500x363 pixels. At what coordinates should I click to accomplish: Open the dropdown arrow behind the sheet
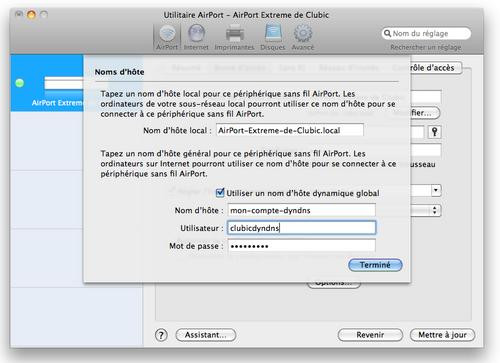[x=436, y=190]
